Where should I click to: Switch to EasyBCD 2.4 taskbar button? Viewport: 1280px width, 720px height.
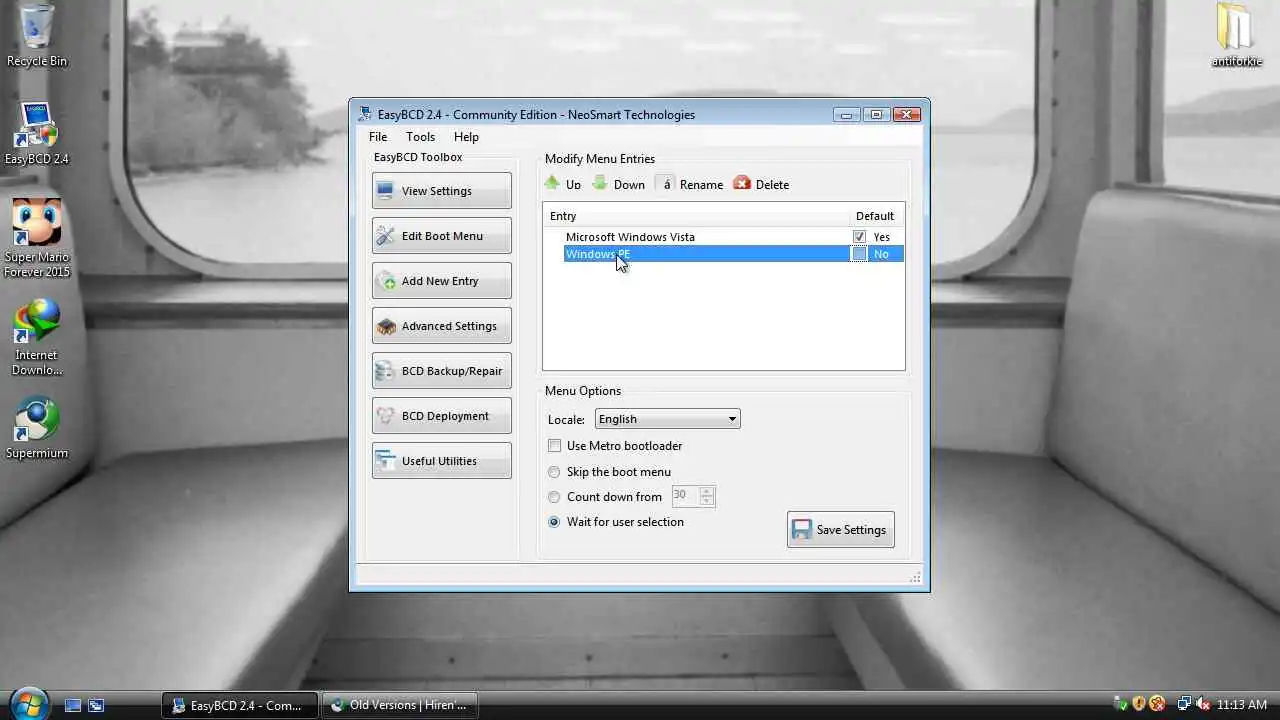click(x=240, y=705)
